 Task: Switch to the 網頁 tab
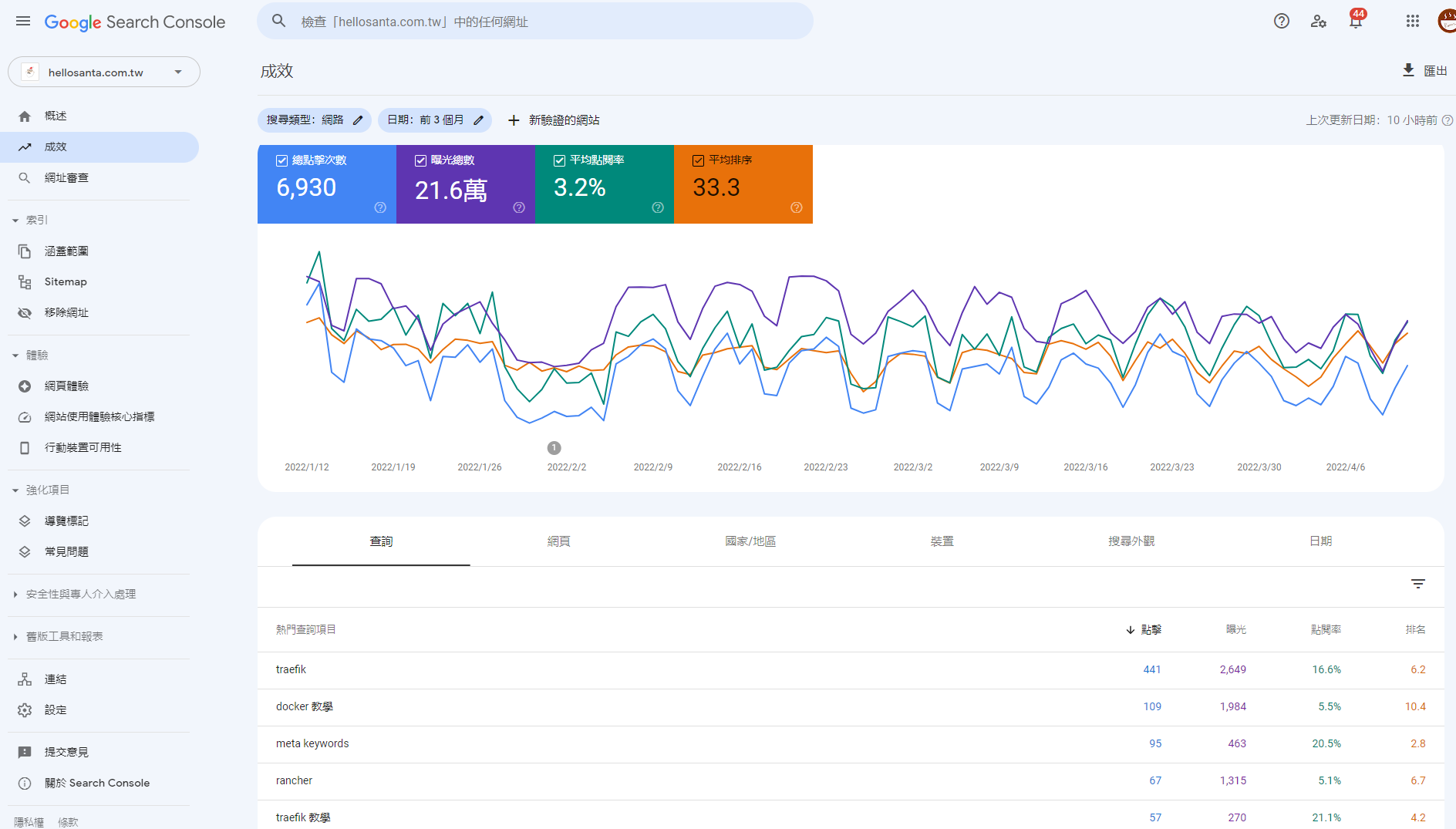coord(559,541)
